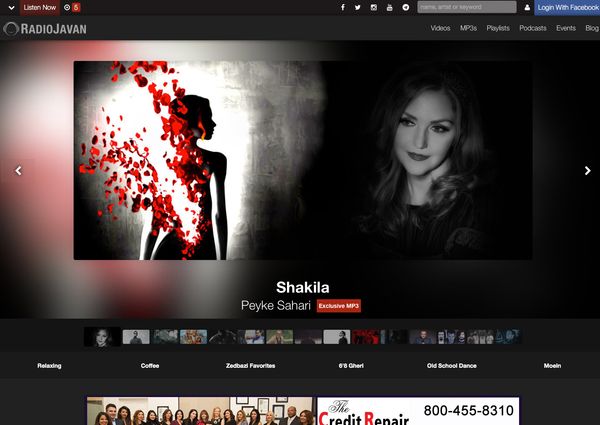Select the red-toned thumbnail in carousel strip
The height and width of the screenshot is (425, 600).
pos(366,337)
